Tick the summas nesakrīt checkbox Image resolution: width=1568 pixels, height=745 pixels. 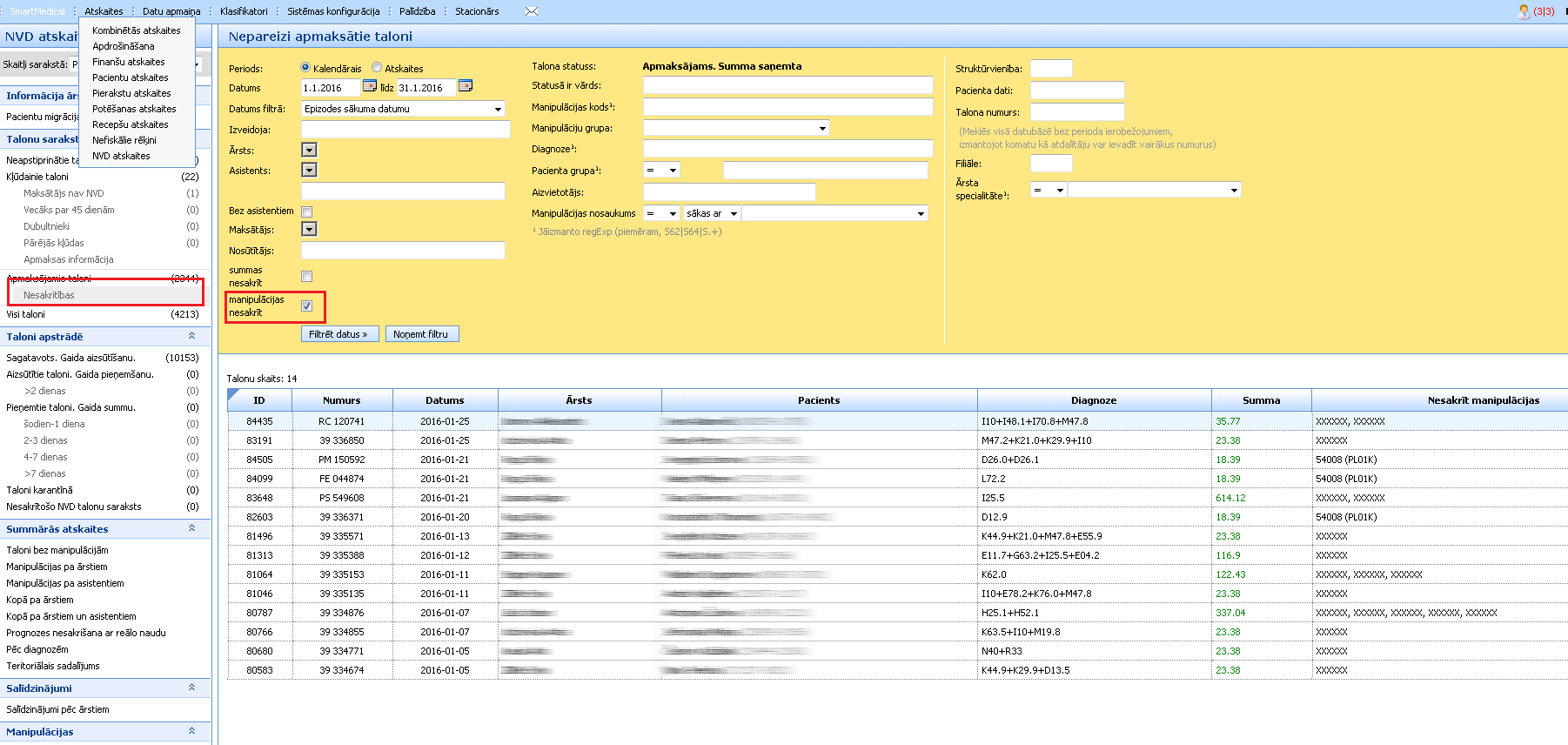point(306,276)
